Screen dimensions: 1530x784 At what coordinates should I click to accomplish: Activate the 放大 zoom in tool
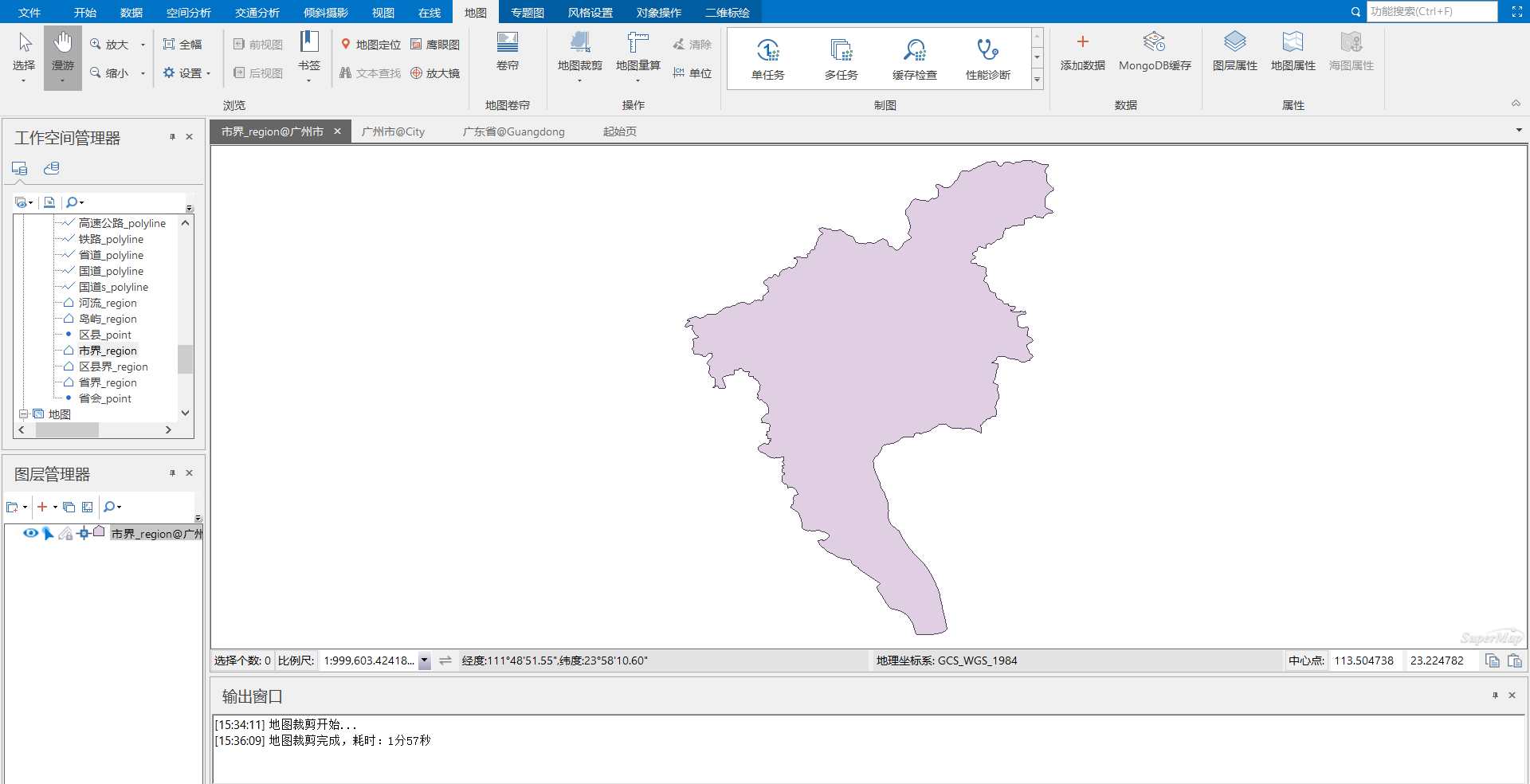(x=109, y=44)
